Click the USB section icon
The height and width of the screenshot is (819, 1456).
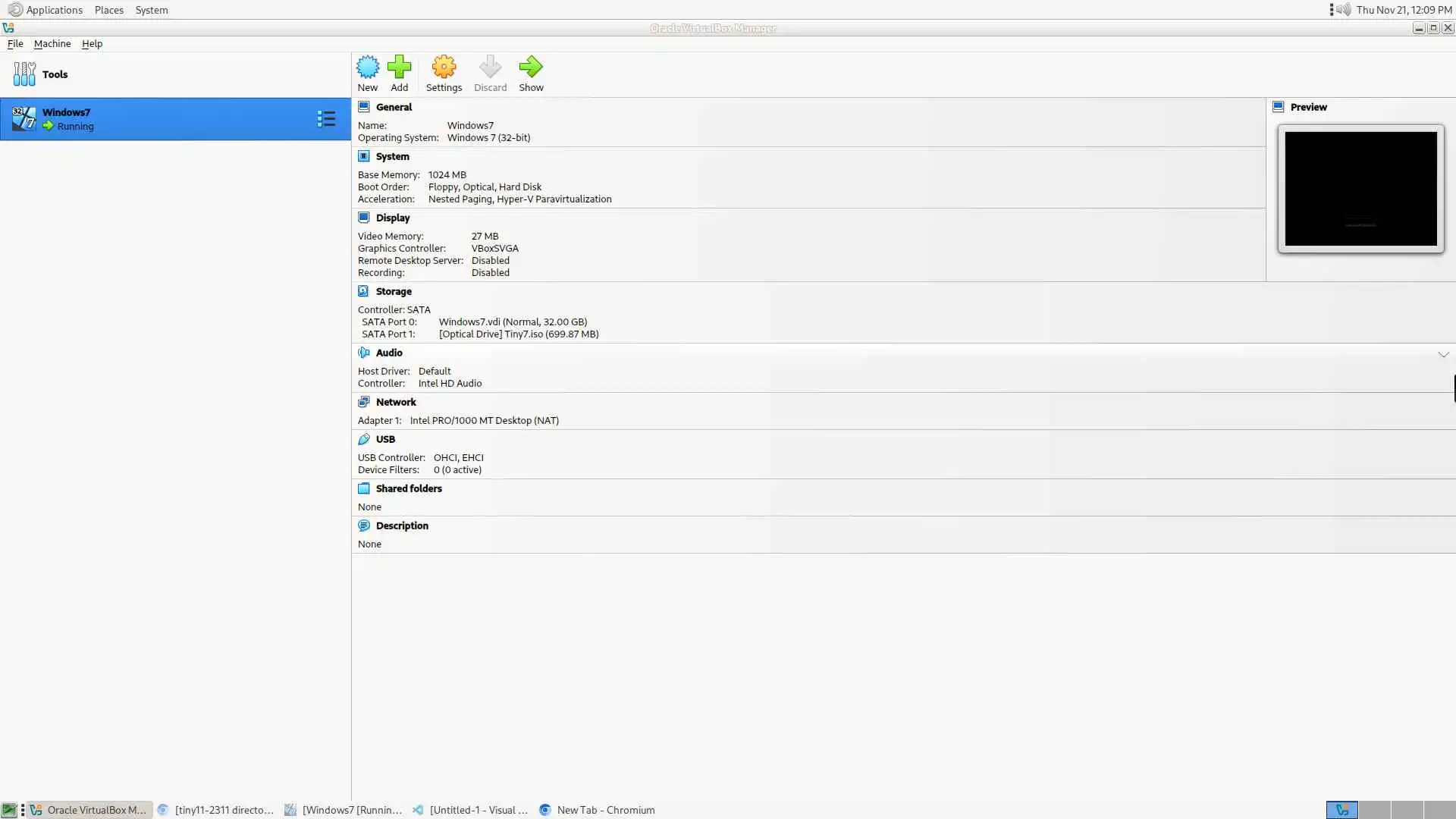364,439
